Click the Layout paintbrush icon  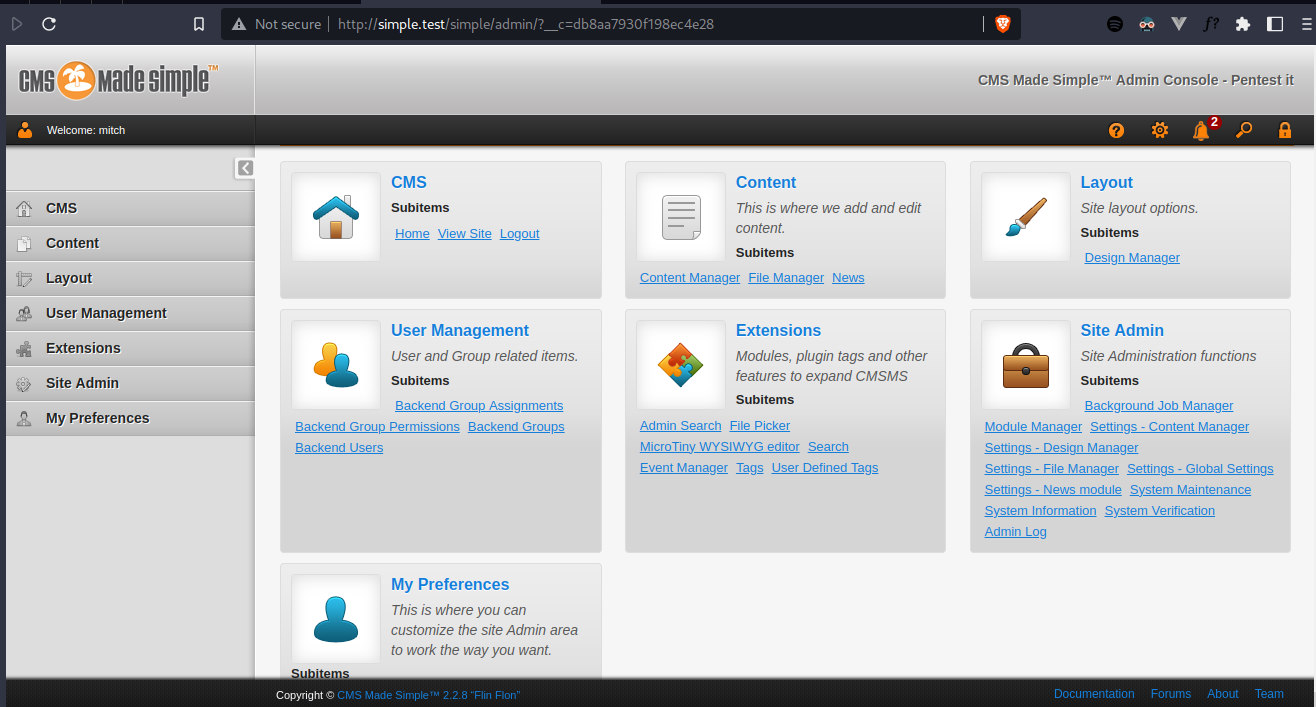click(1025, 217)
